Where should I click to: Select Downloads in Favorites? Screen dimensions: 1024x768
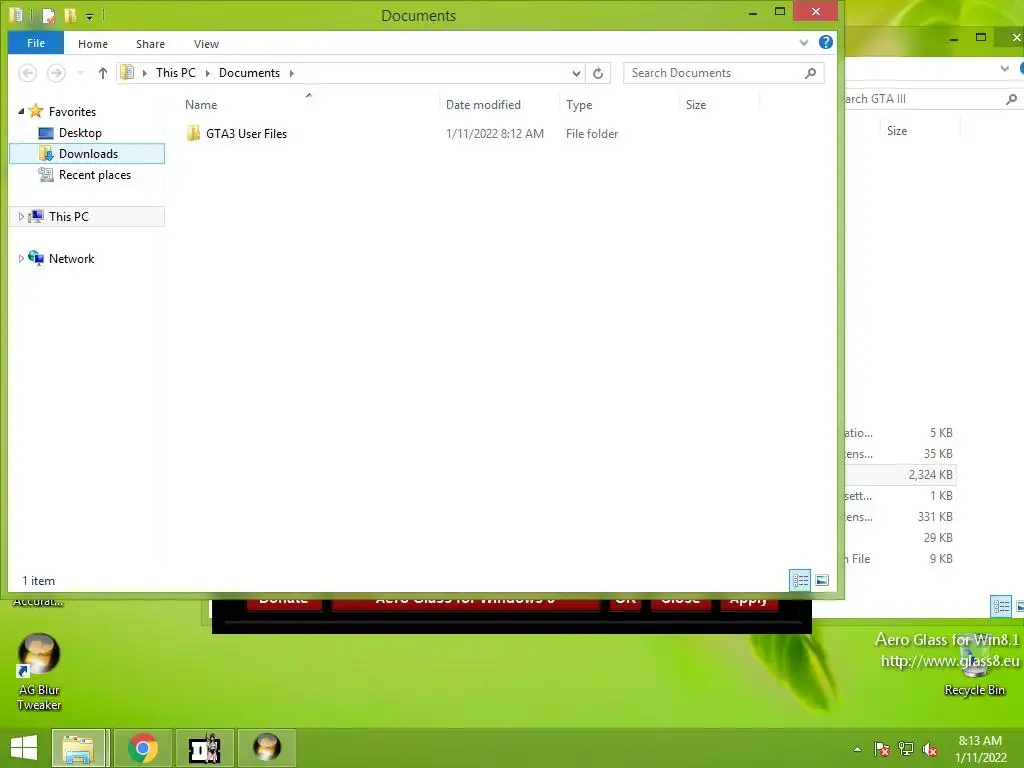[x=88, y=153]
